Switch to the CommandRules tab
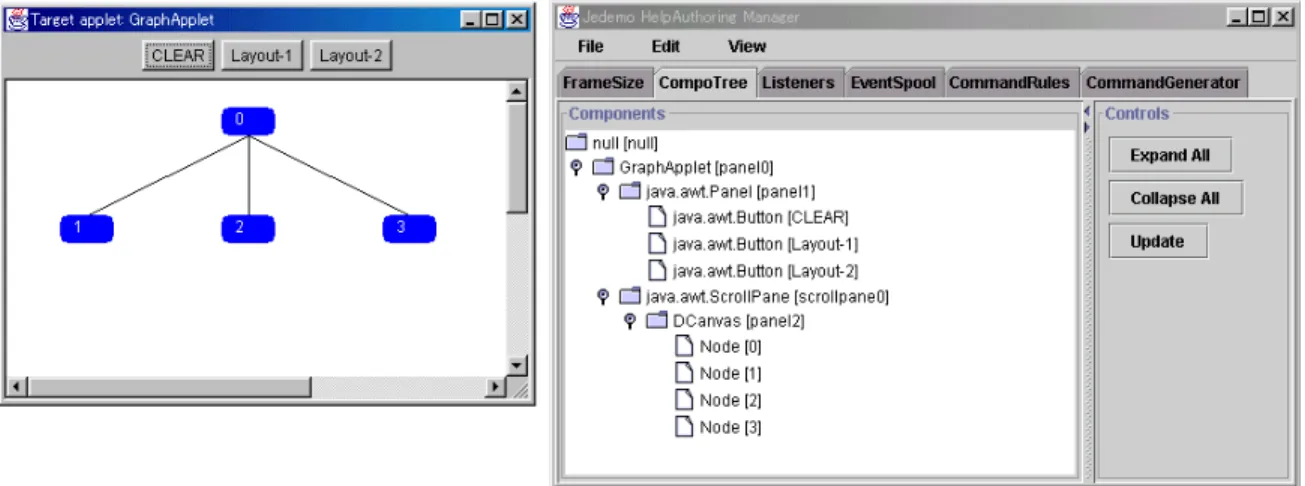Screen dimensions: 1305x486 pos(1009,83)
